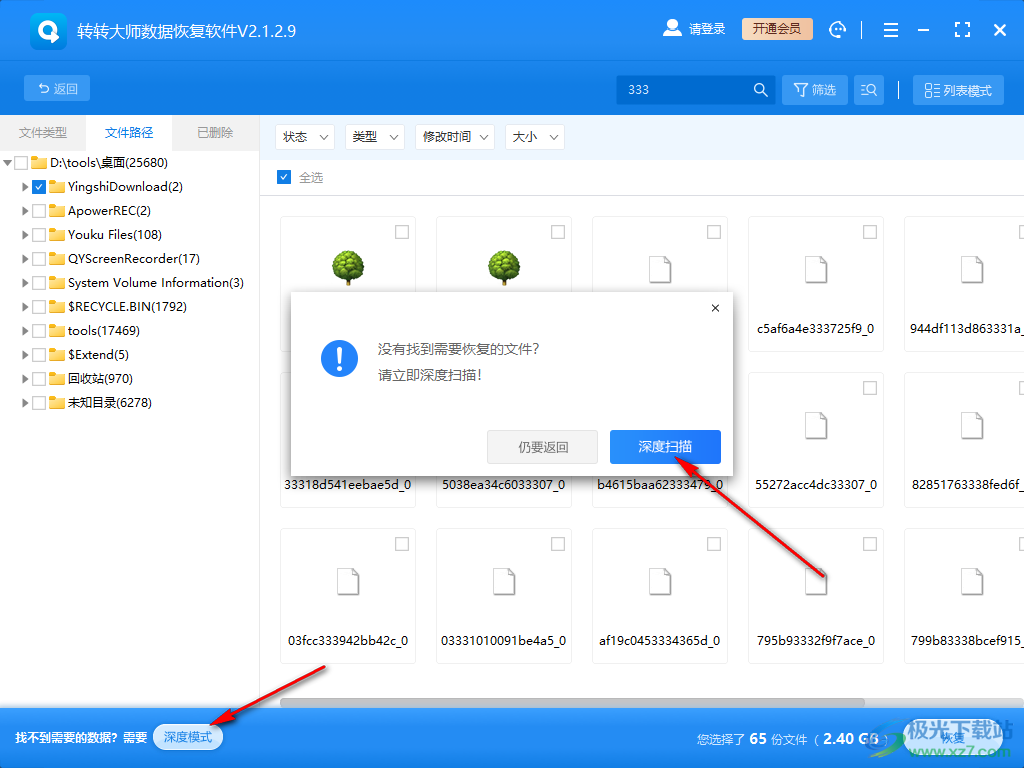Open the 大小 filter dropdown

[535, 137]
